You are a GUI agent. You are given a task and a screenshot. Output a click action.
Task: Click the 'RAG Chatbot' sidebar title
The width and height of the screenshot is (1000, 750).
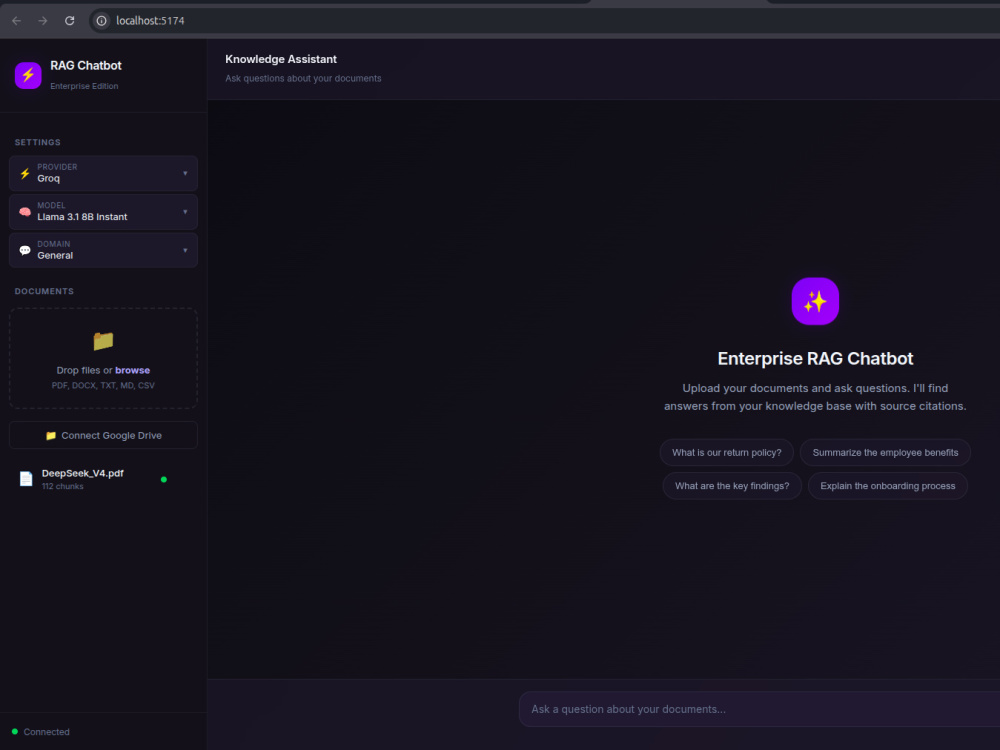(86, 66)
